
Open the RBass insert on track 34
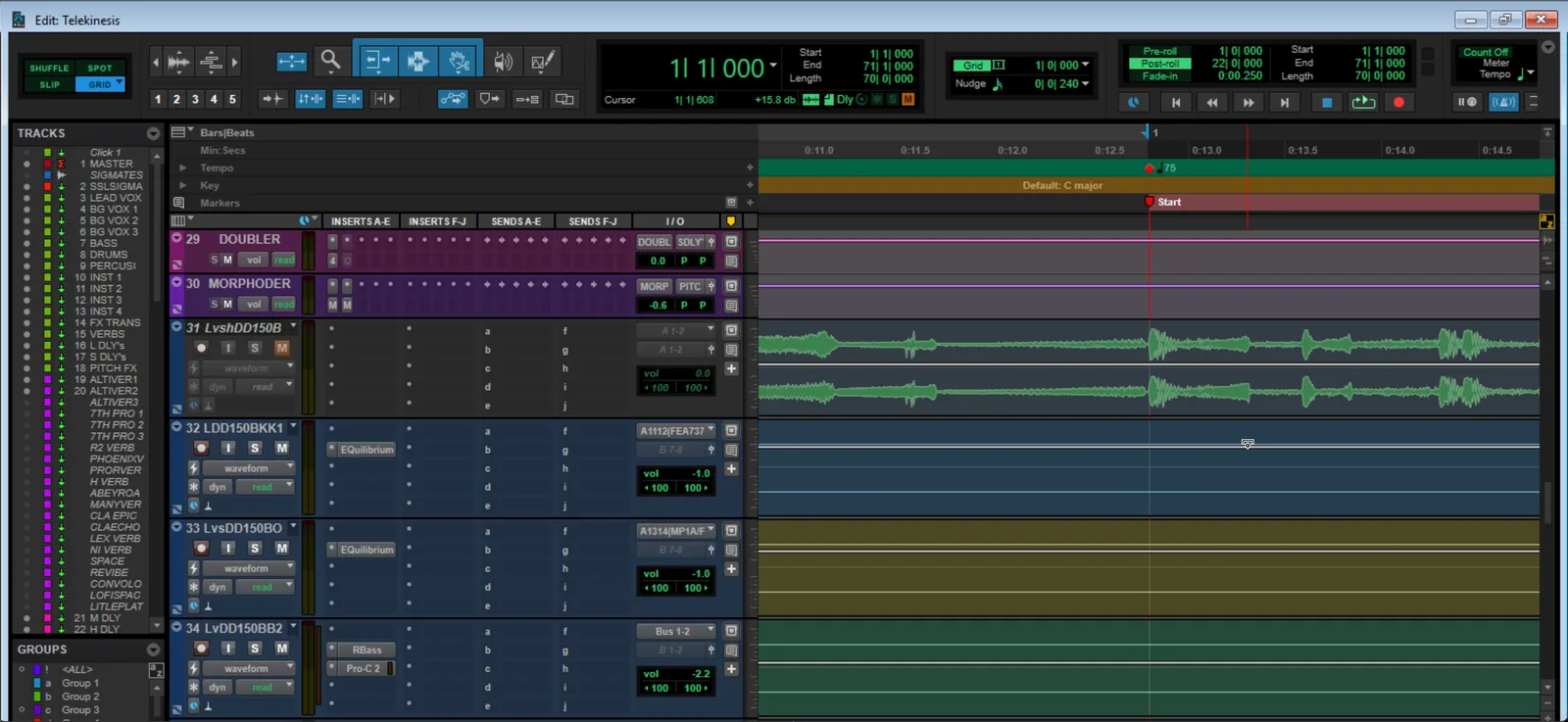click(367, 650)
